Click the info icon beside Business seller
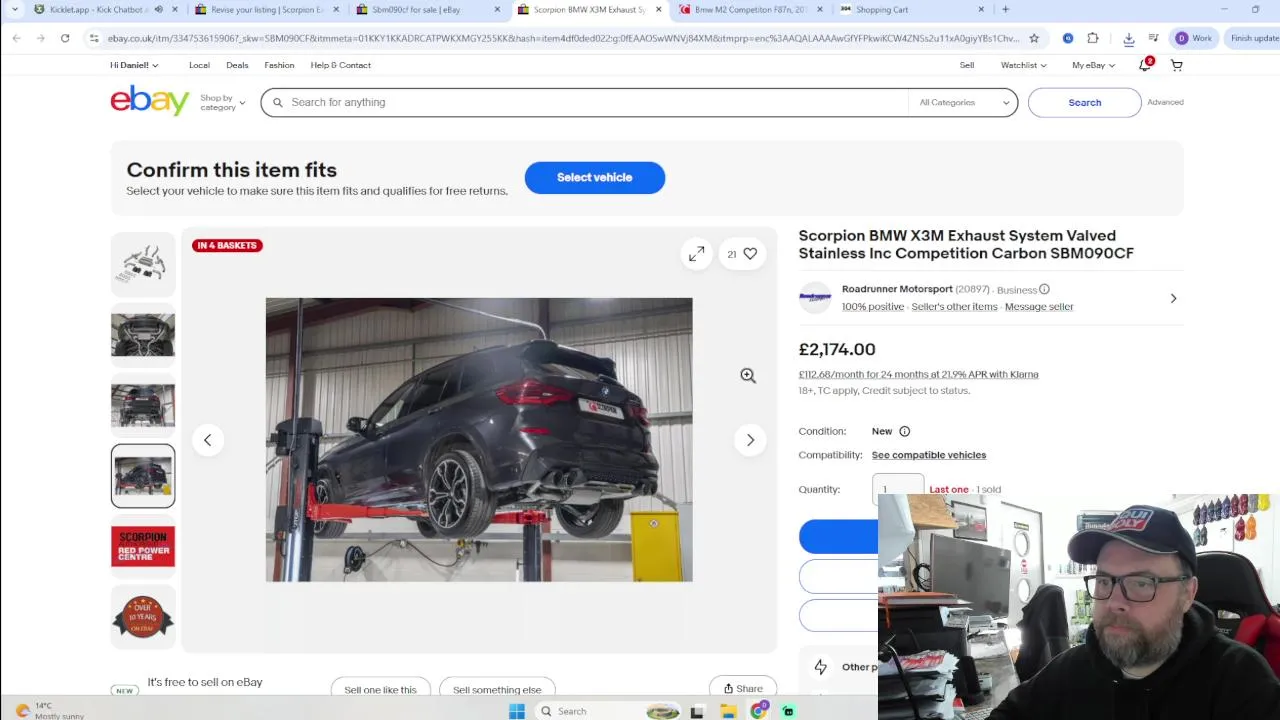Image resolution: width=1280 pixels, height=720 pixels. pyautogui.click(x=1044, y=289)
